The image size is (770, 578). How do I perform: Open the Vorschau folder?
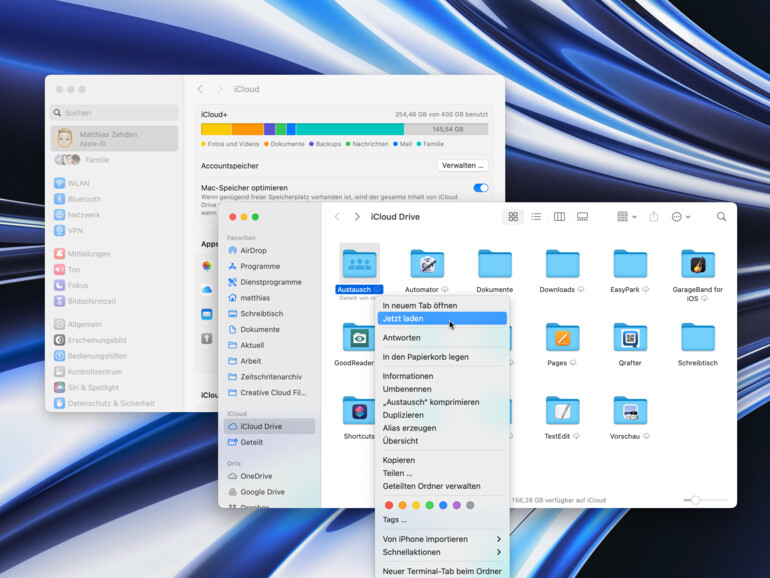click(x=630, y=411)
